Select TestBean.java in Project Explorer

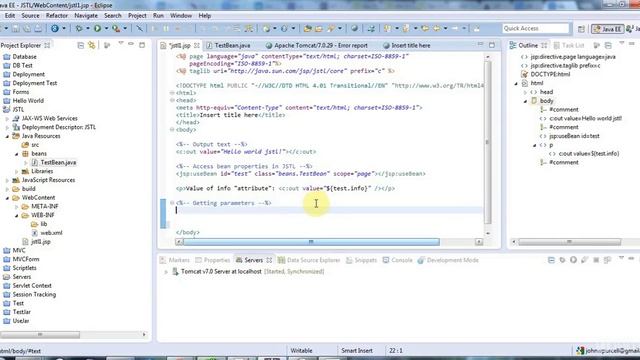58,162
